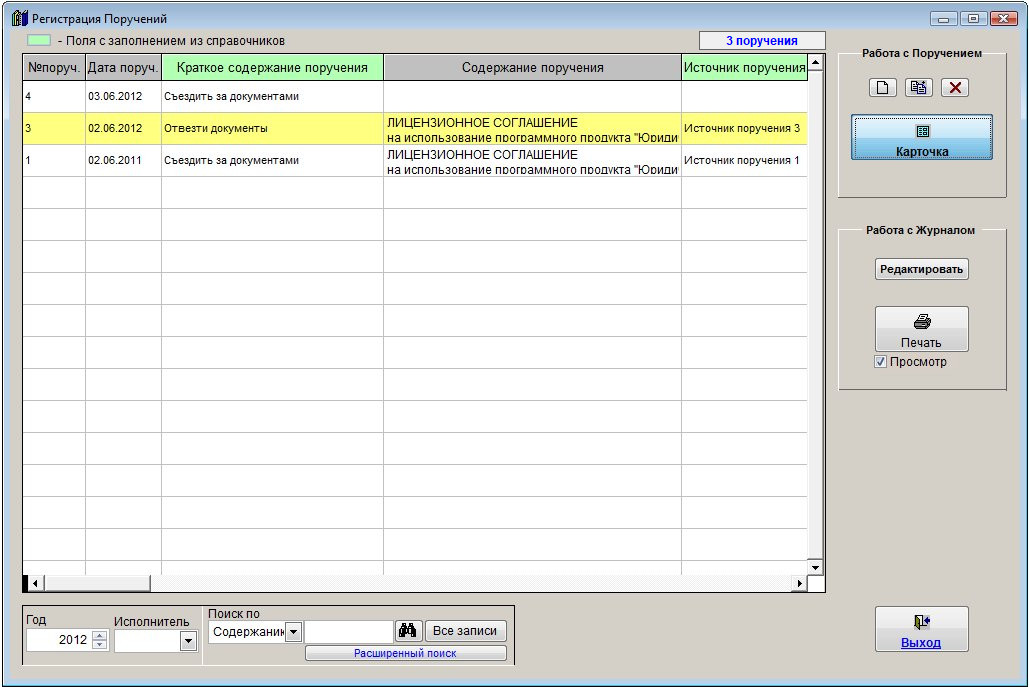Click Съездить за документами in row 1
Image resolution: width=1029 pixels, height=687 pixels.
click(x=272, y=161)
